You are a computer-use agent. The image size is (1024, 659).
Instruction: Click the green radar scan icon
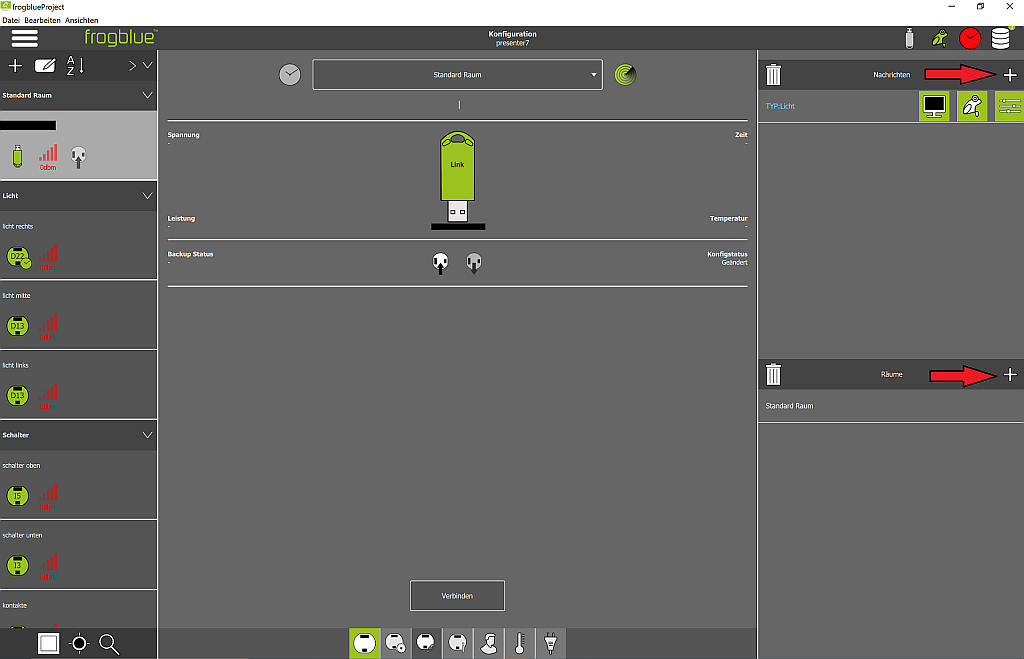pos(625,74)
